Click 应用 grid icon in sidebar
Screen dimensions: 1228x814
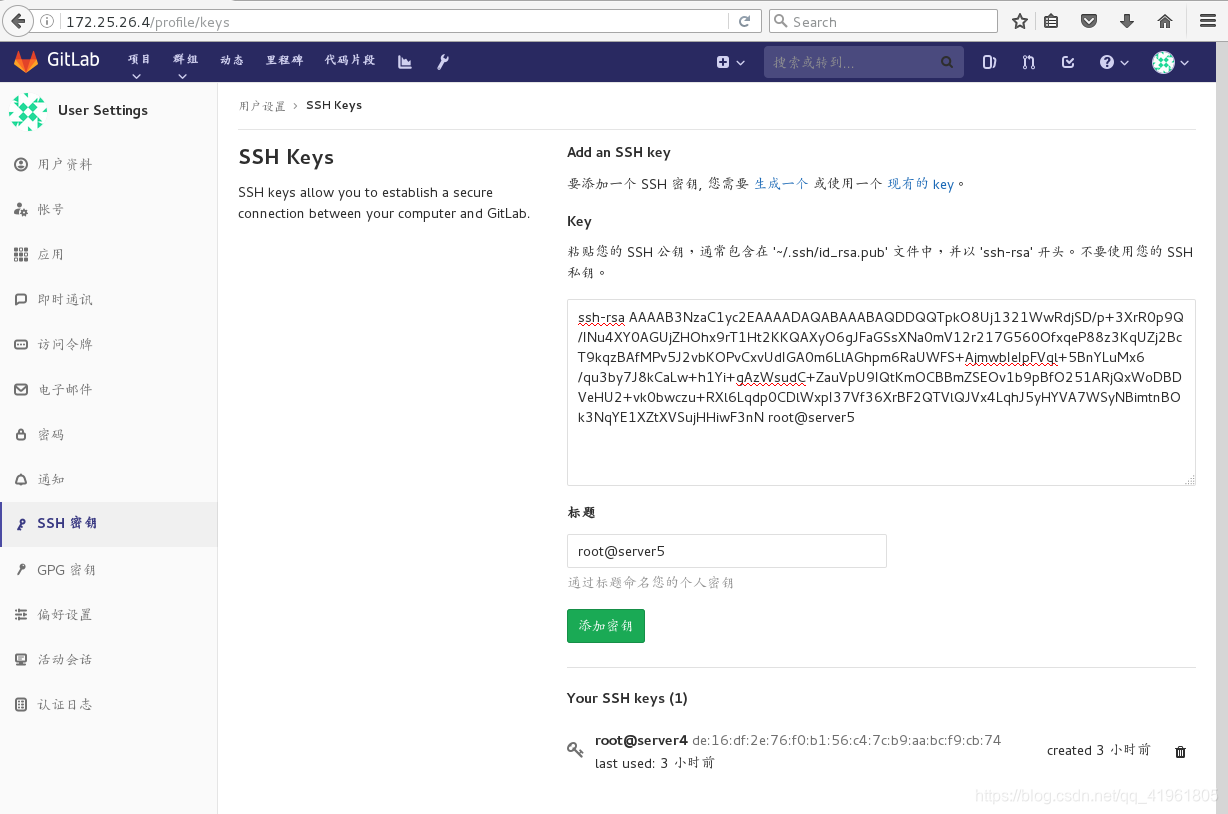[x=21, y=254]
